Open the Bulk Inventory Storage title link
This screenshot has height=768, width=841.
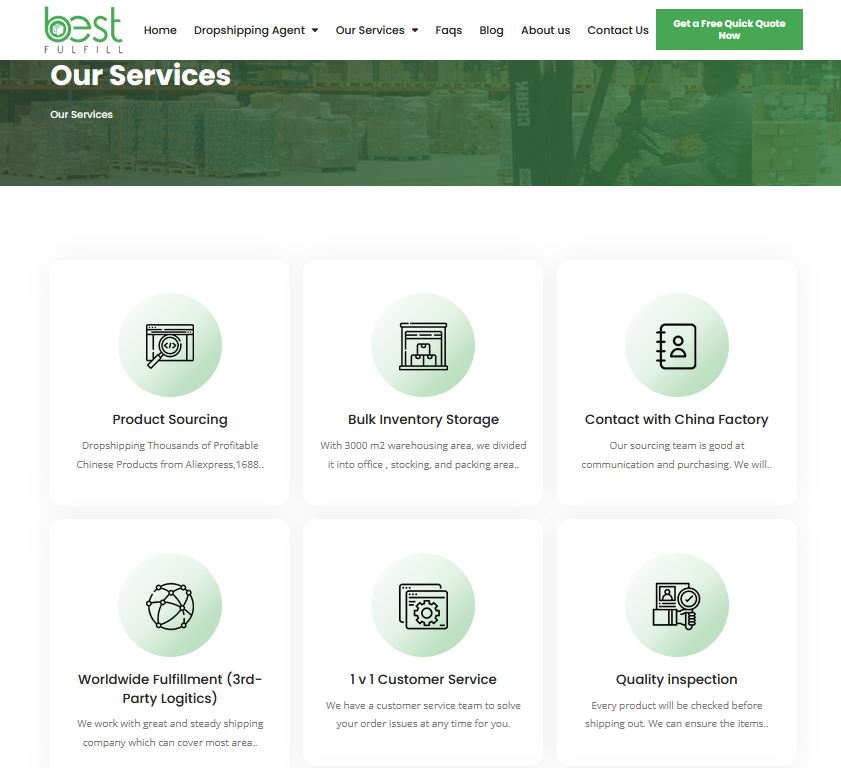pyautogui.click(x=423, y=419)
